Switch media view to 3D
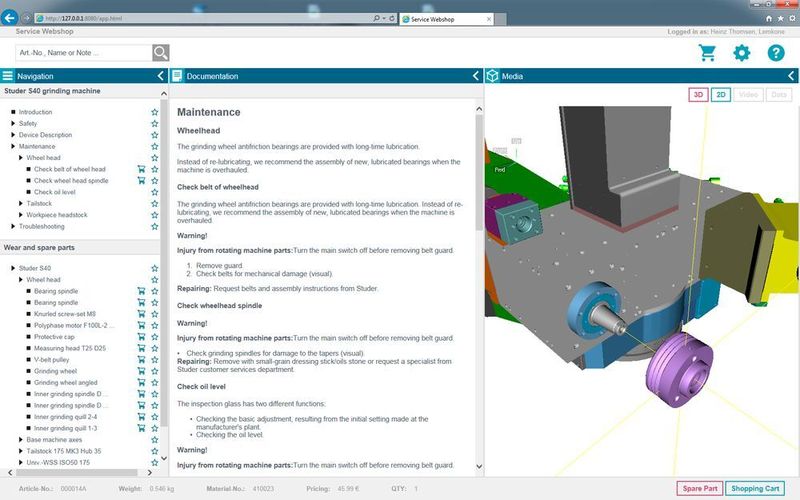Image resolution: width=800 pixels, height=500 pixels. pyautogui.click(x=699, y=95)
